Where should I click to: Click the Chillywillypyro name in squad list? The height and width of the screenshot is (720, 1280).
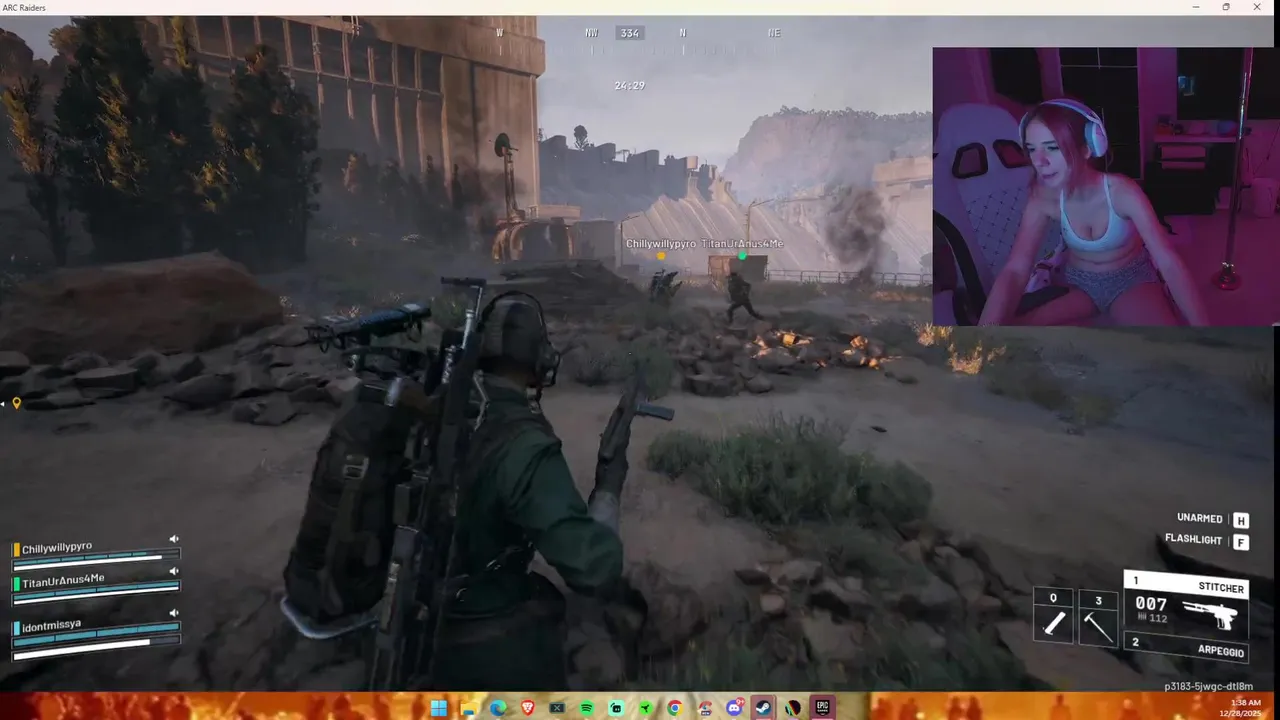click(x=57, y=547)
